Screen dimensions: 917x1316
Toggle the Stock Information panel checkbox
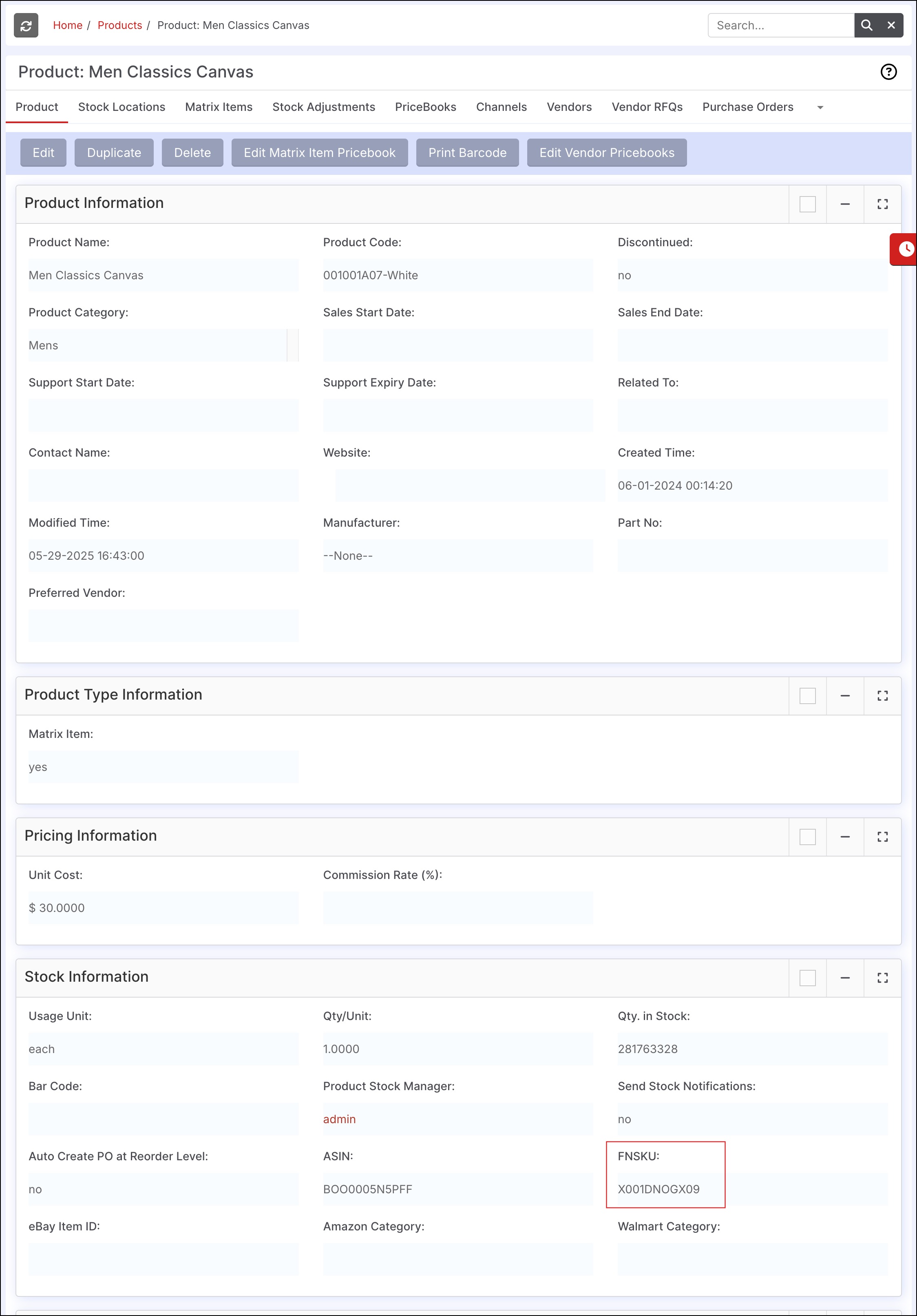pos(807,978)
